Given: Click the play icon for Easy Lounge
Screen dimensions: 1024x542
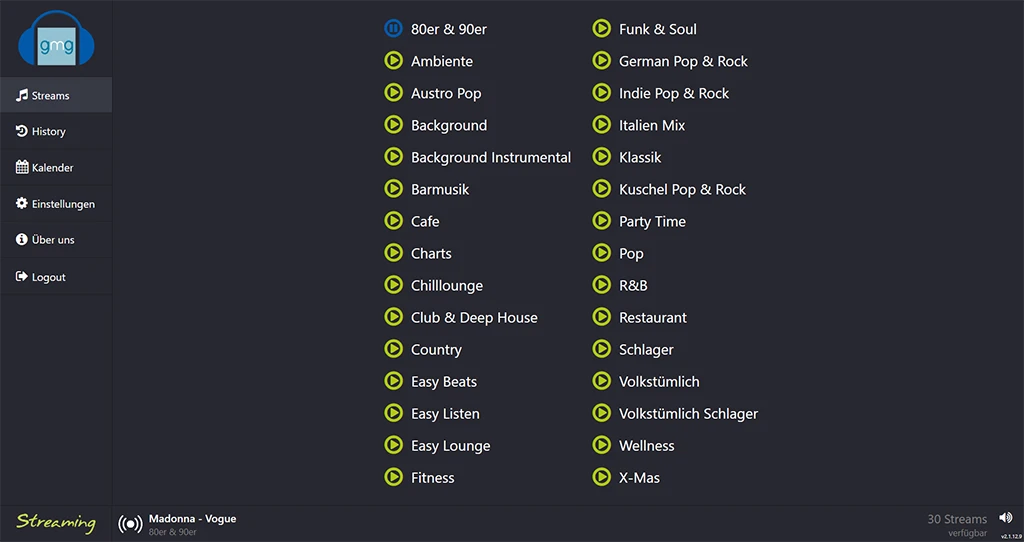Looking at the screenshot, I should (394, 445).
